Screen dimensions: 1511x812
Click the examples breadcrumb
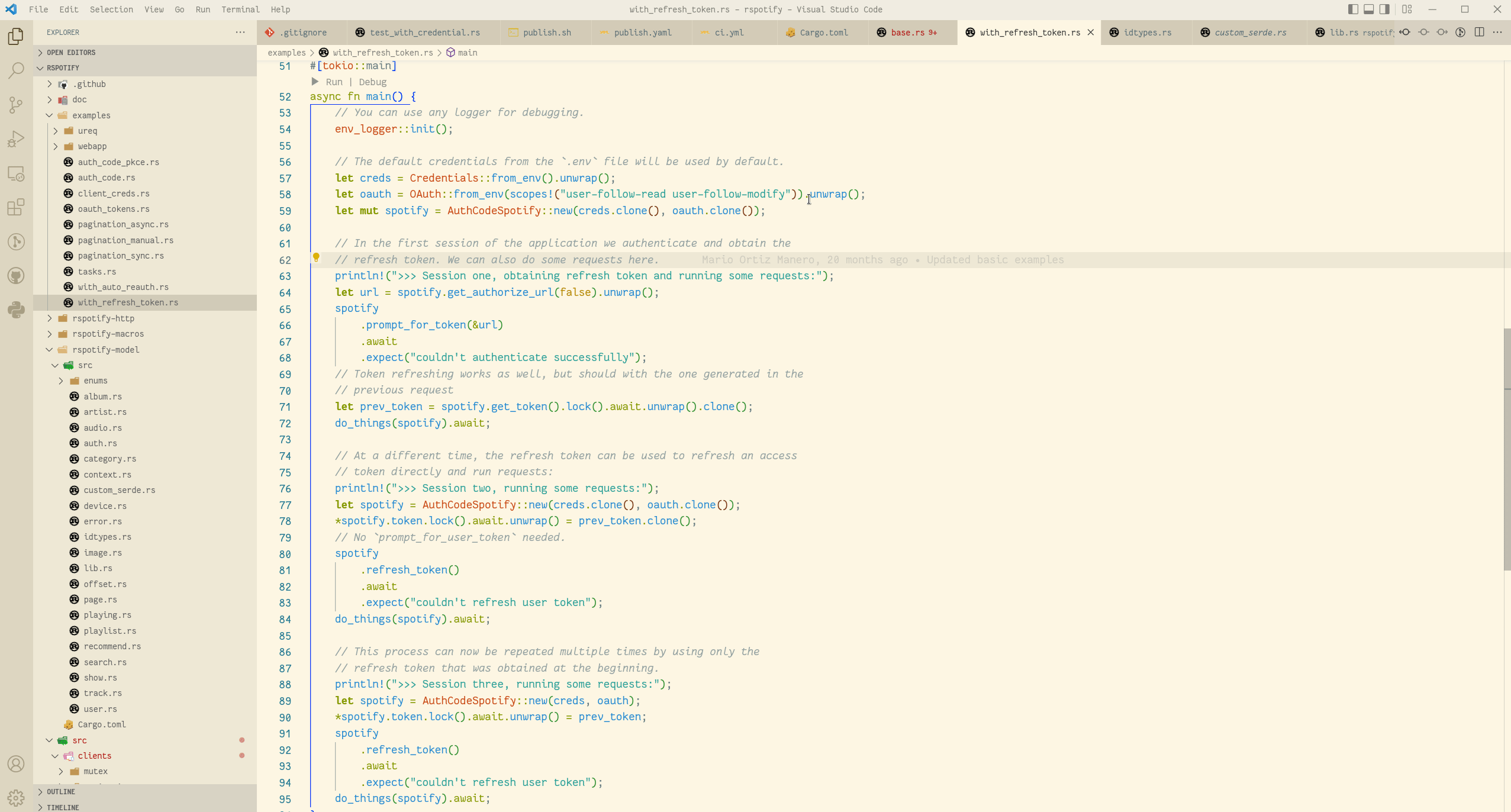coord(286,53)
